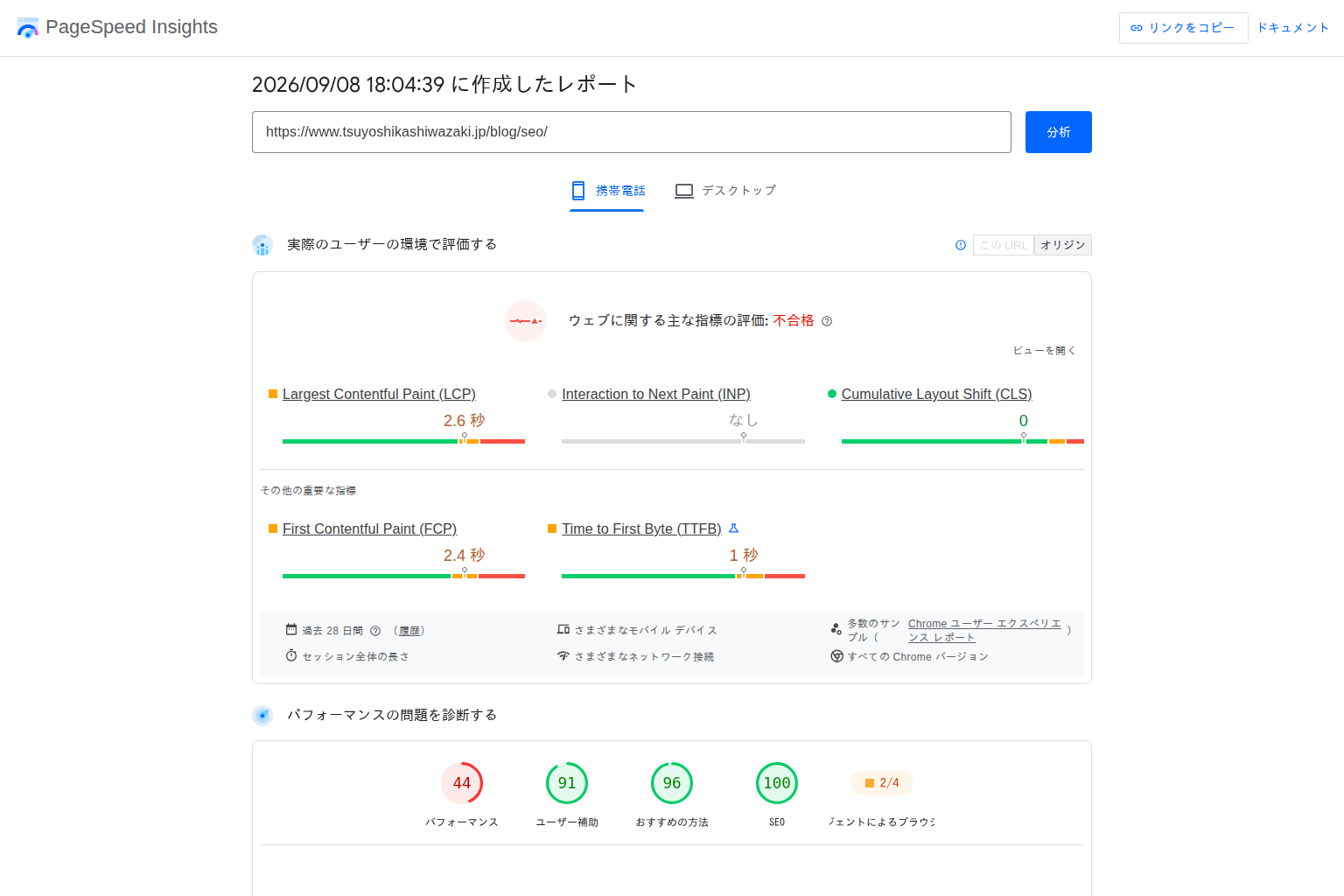Click the LCP value 2.6 秒

click(464, 421)
